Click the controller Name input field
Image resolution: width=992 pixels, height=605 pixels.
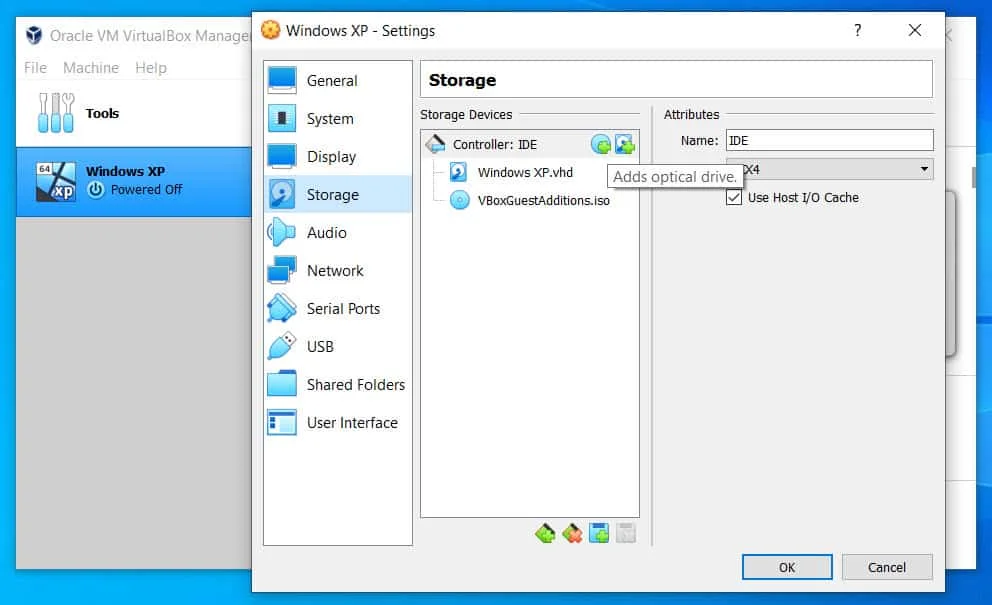pyautogui.click(x=829, y=140)
